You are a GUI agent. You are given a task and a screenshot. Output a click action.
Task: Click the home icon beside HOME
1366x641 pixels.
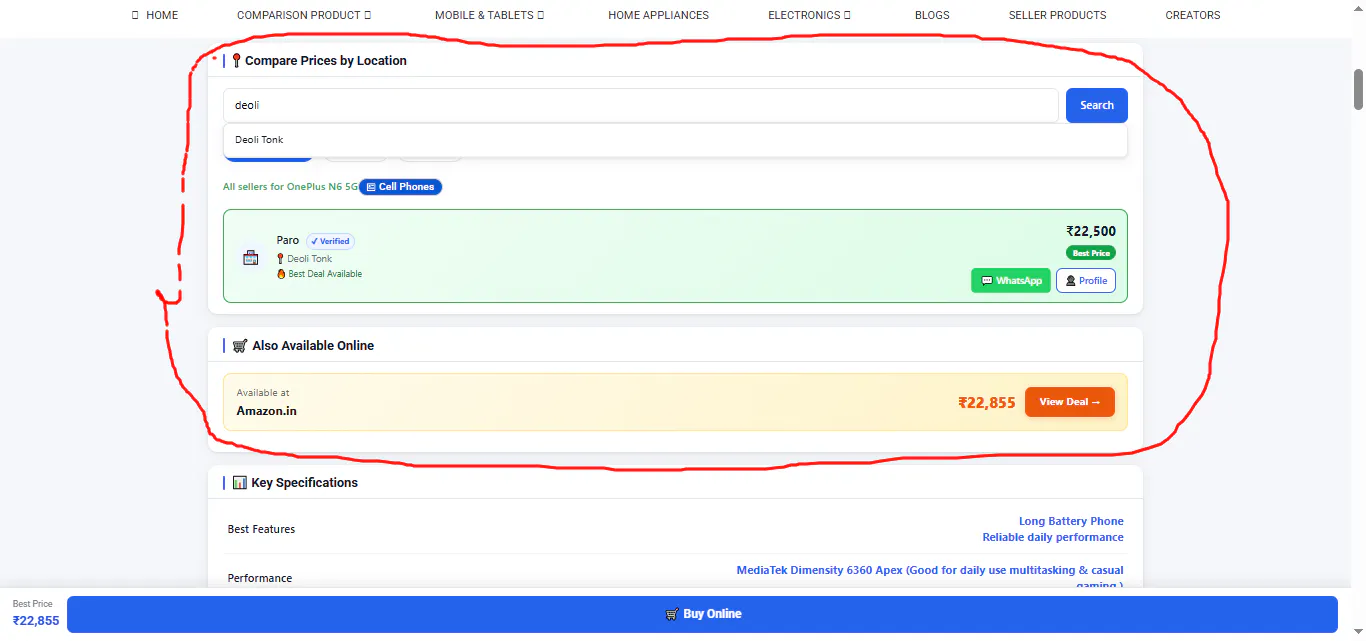click(x=136, y=15)
